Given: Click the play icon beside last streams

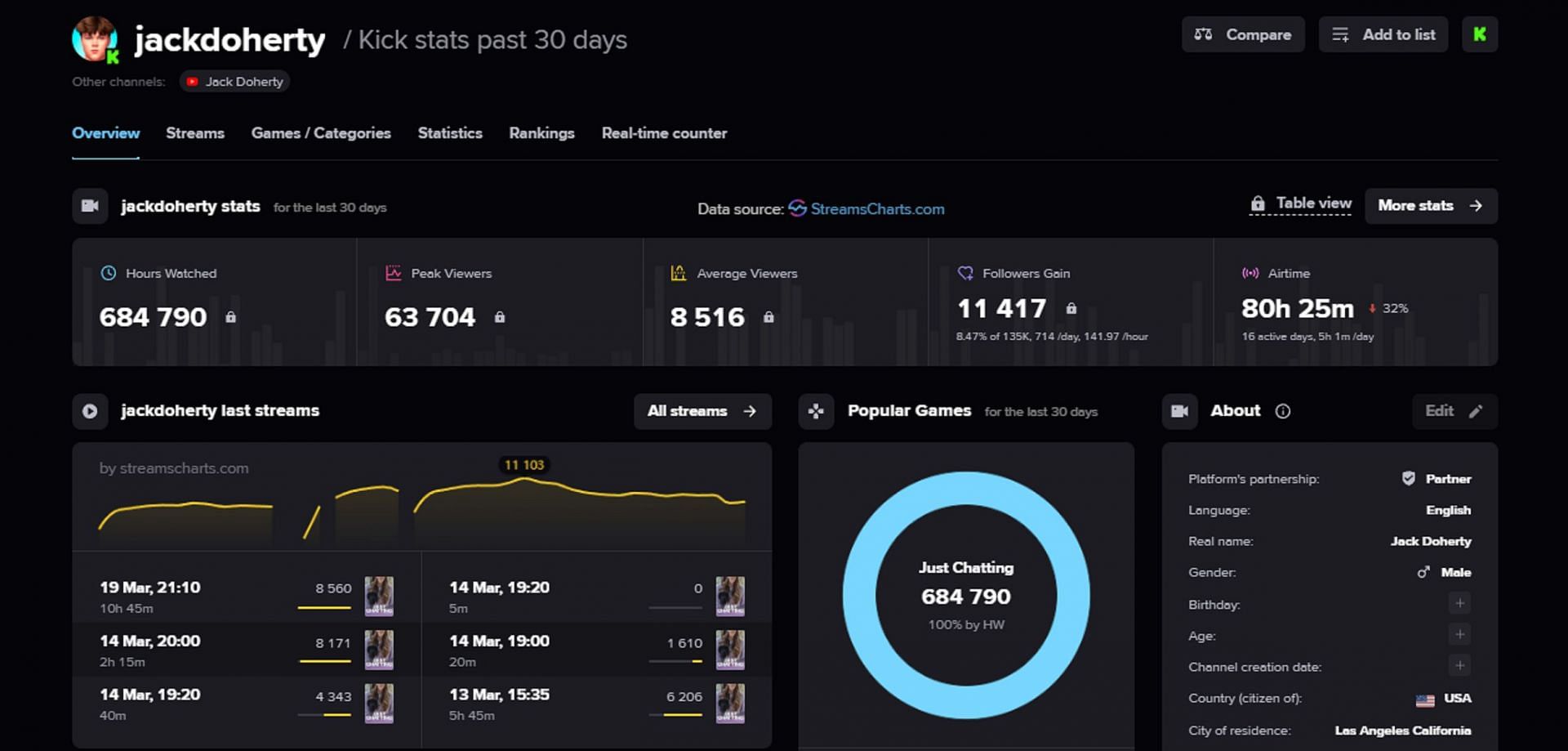Looking at the screenshot, I should point(90,411).
